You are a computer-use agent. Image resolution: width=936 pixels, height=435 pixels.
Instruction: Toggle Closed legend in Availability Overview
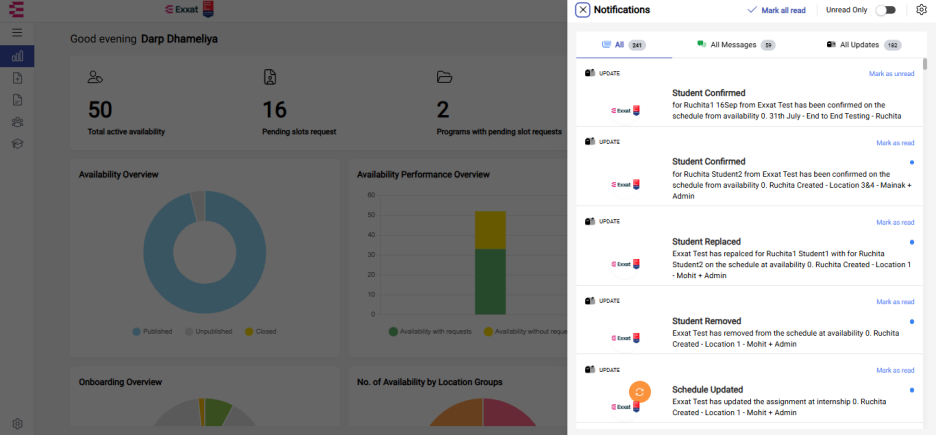260,331
